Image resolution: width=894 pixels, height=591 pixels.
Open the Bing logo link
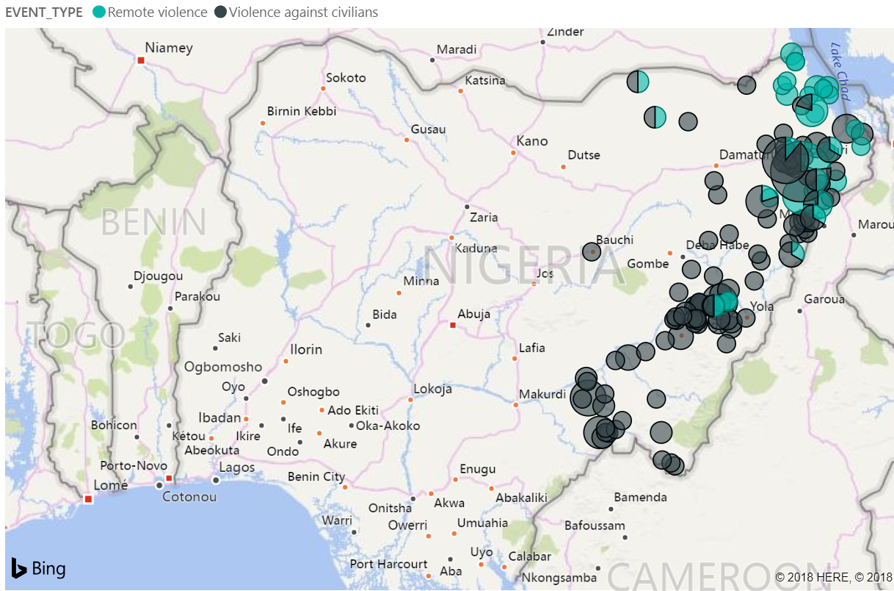(x=38, y=568)
